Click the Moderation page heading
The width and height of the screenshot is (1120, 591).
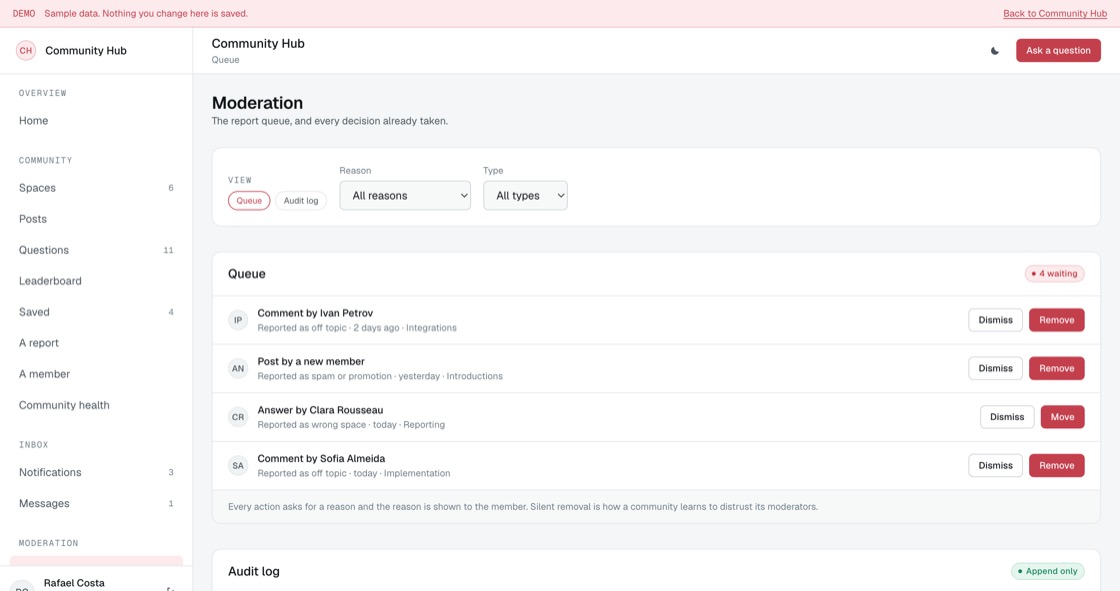tap(257, 103)
